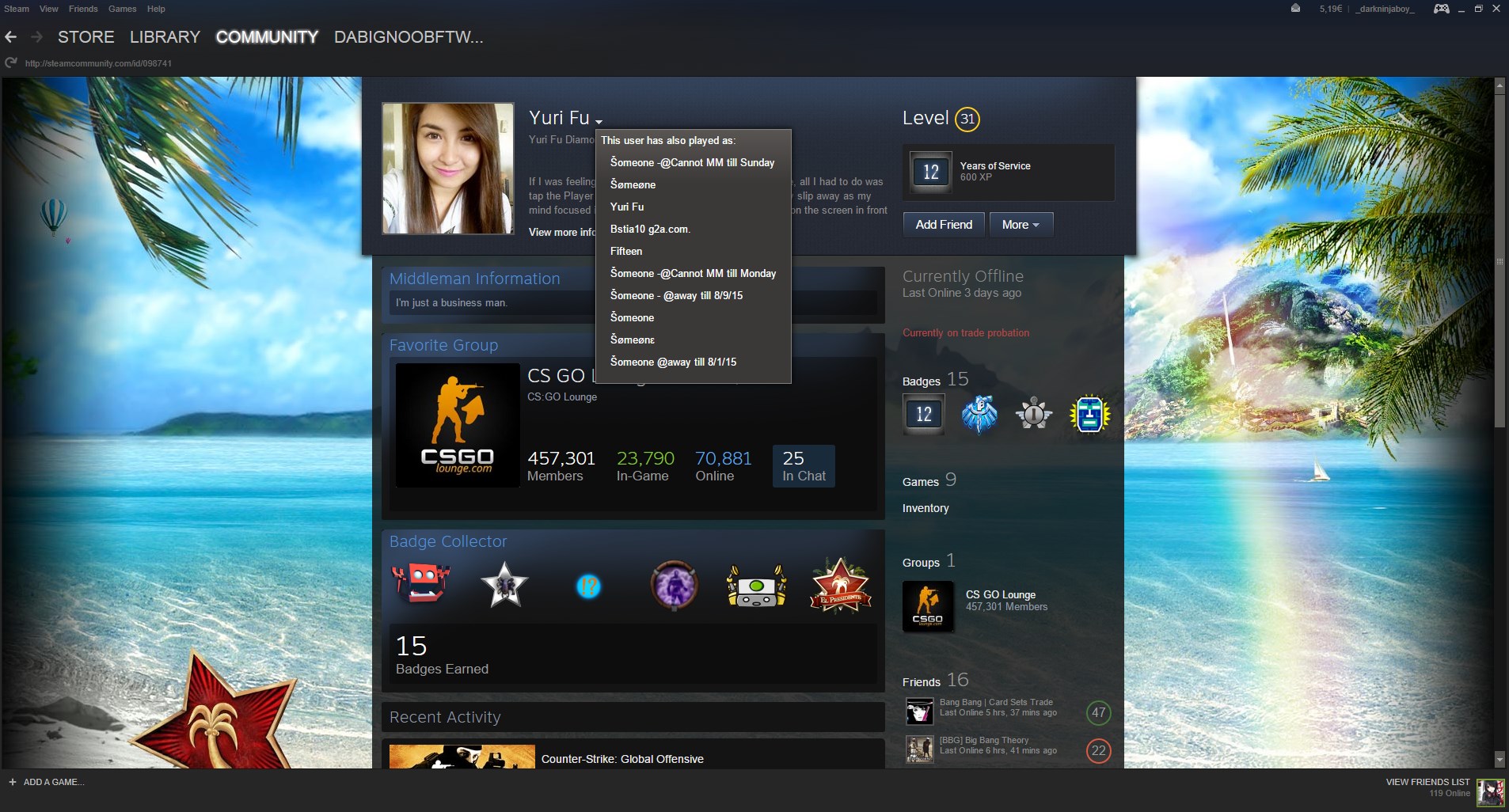Viewport: 1509px width, 812px height.
Task: Switch to the LIBRARY tab
Action: coord(165,37)
